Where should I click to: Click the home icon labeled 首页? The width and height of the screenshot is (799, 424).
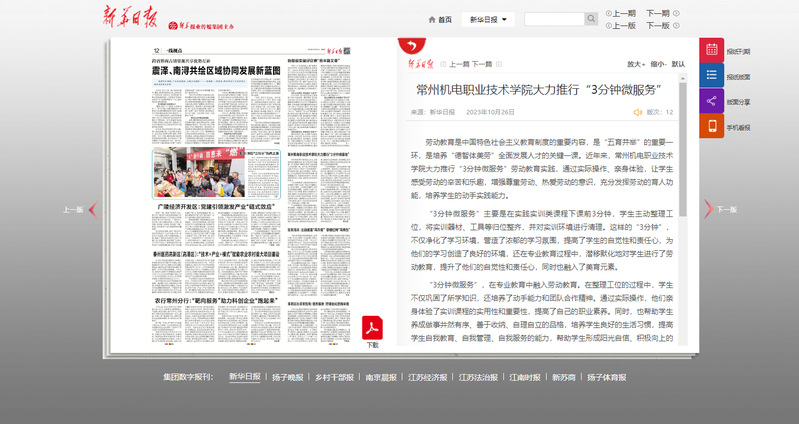[x=440, y=19]
